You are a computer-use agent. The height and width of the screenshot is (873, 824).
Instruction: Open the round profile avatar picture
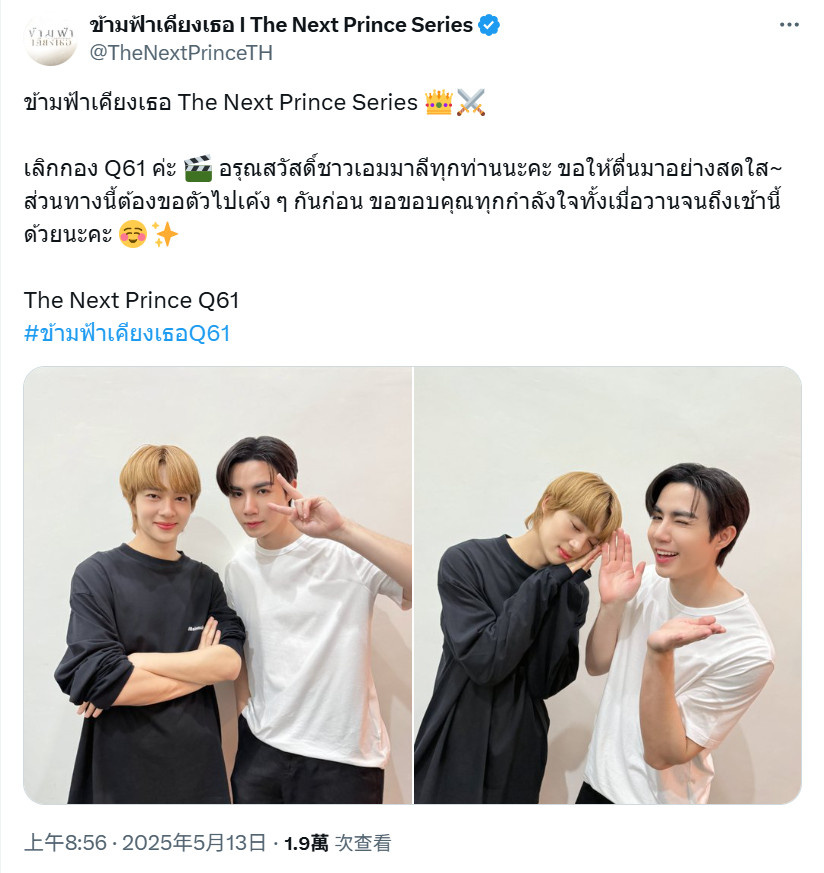(51, 40)
